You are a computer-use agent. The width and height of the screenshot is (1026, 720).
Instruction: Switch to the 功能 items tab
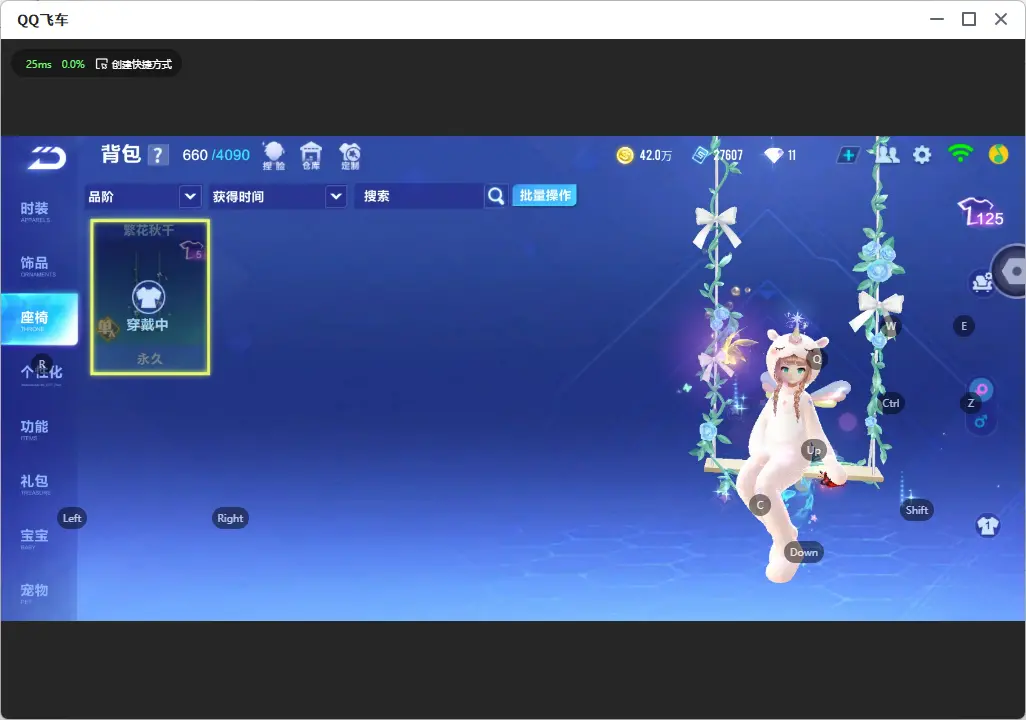tap(35, 428)
